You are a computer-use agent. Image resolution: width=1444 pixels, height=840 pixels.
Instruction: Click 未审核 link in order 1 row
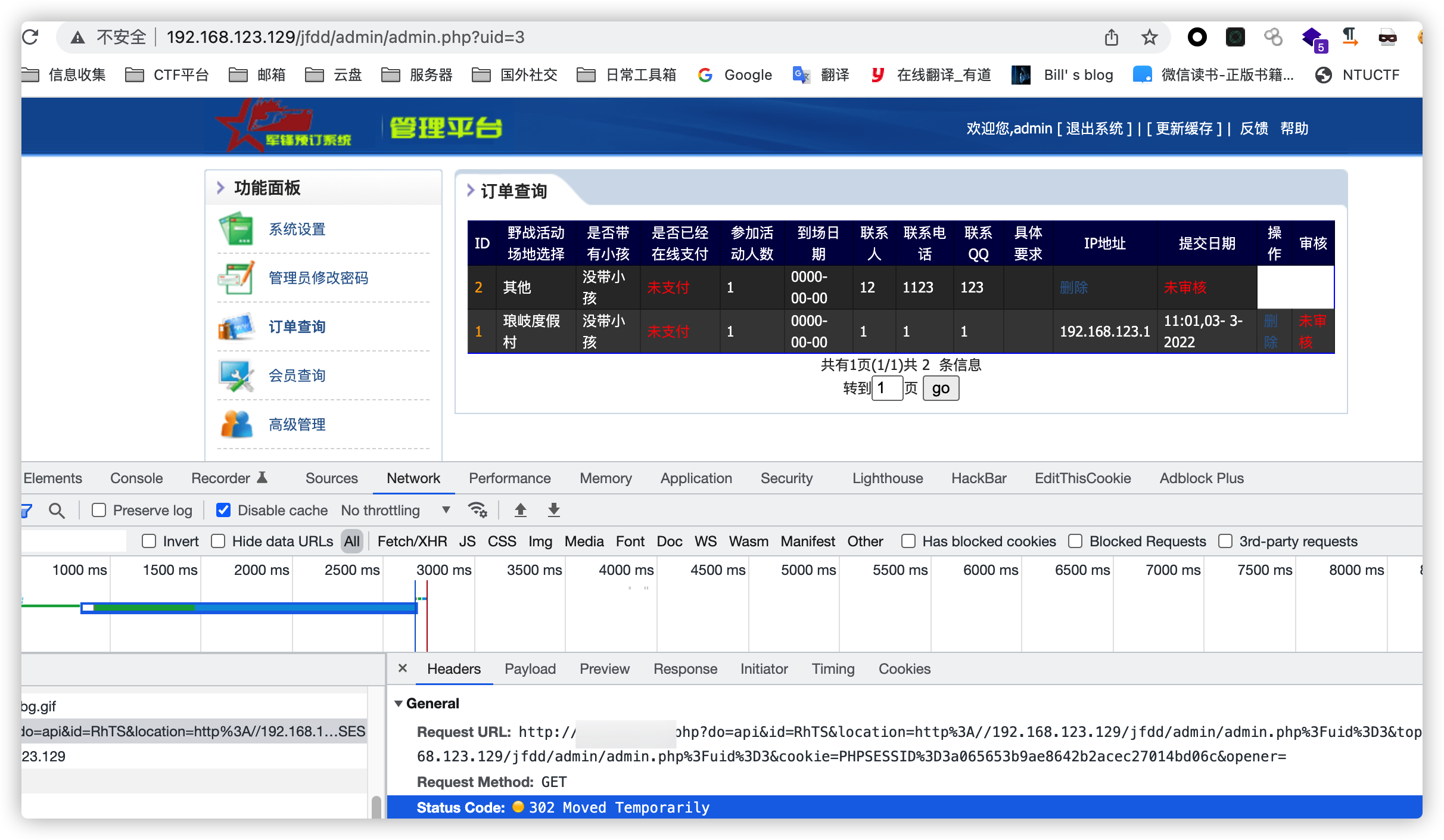(1312, 331)
